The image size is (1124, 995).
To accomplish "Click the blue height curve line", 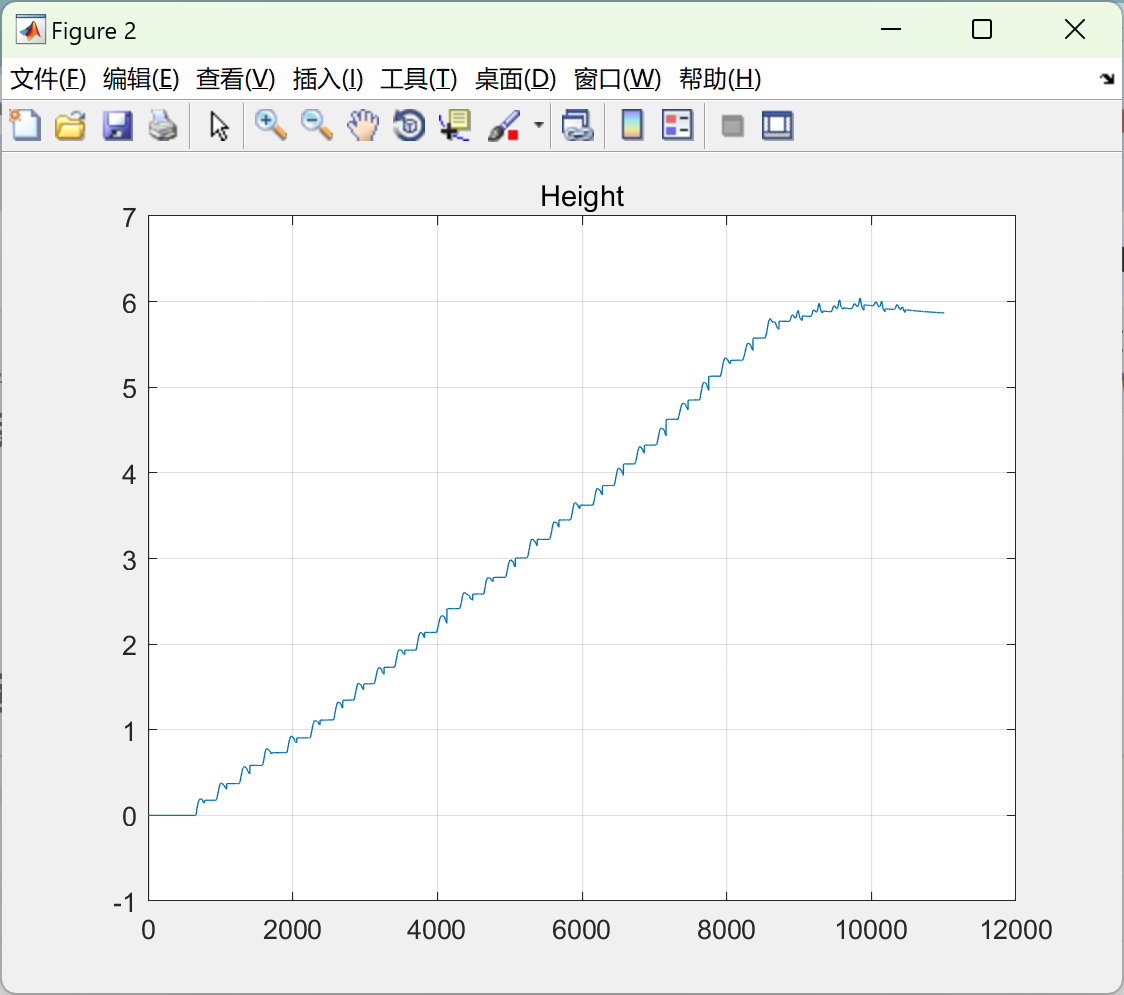I will [546, 538].
